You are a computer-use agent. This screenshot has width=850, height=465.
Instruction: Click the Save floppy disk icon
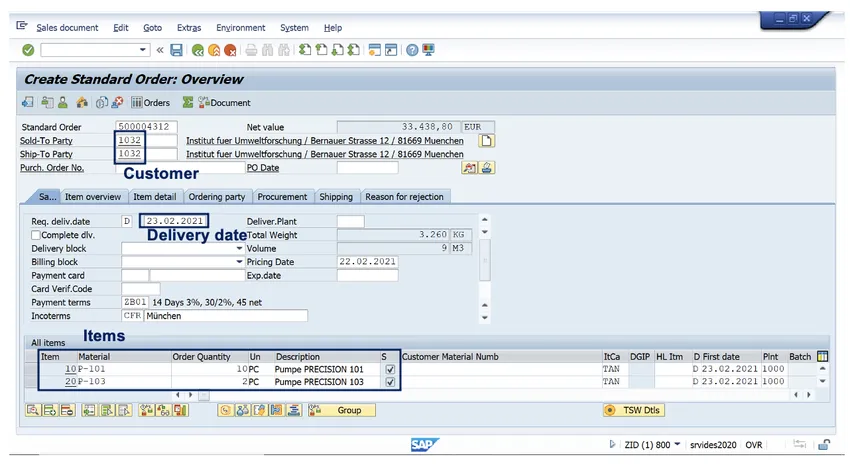pos(176,50)
